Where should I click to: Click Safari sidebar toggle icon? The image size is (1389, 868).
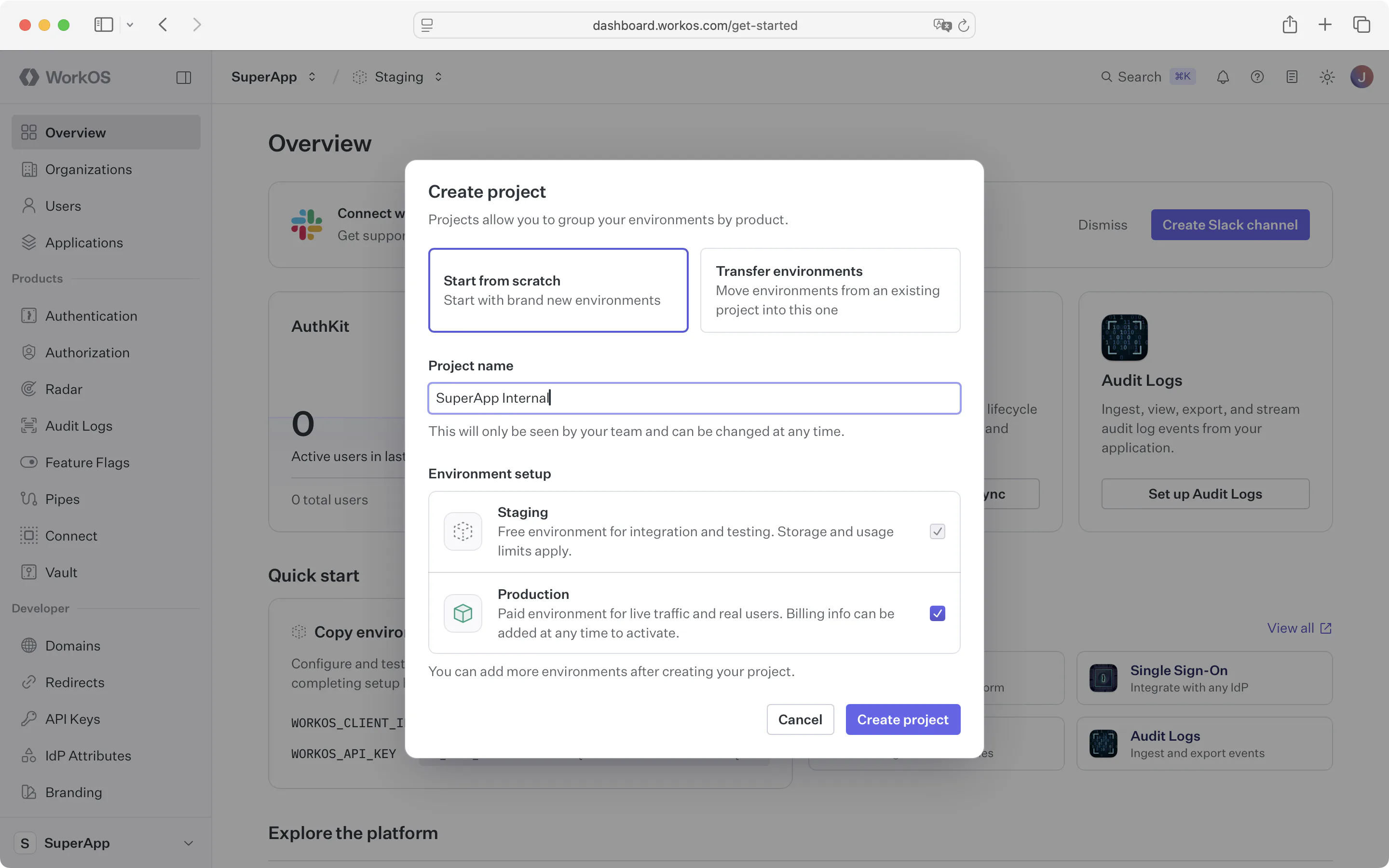[103, 25]
